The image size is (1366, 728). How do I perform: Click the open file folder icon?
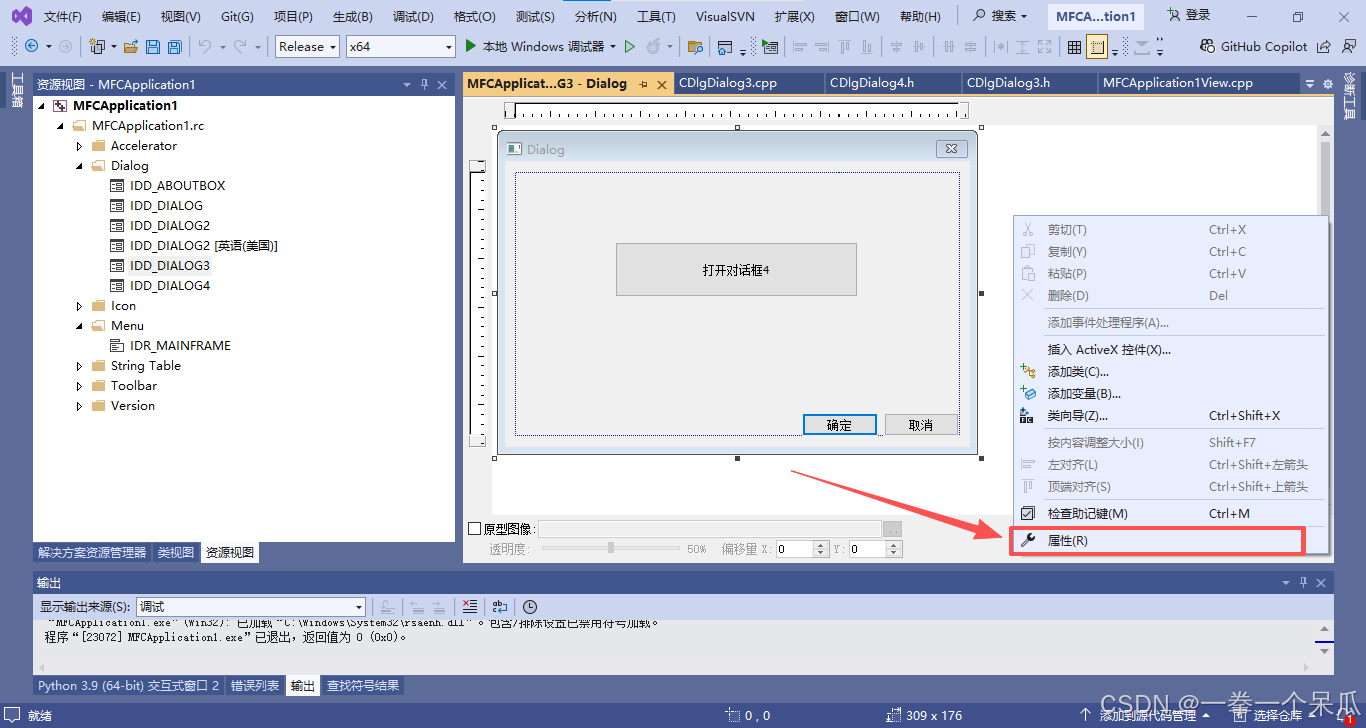131,46
